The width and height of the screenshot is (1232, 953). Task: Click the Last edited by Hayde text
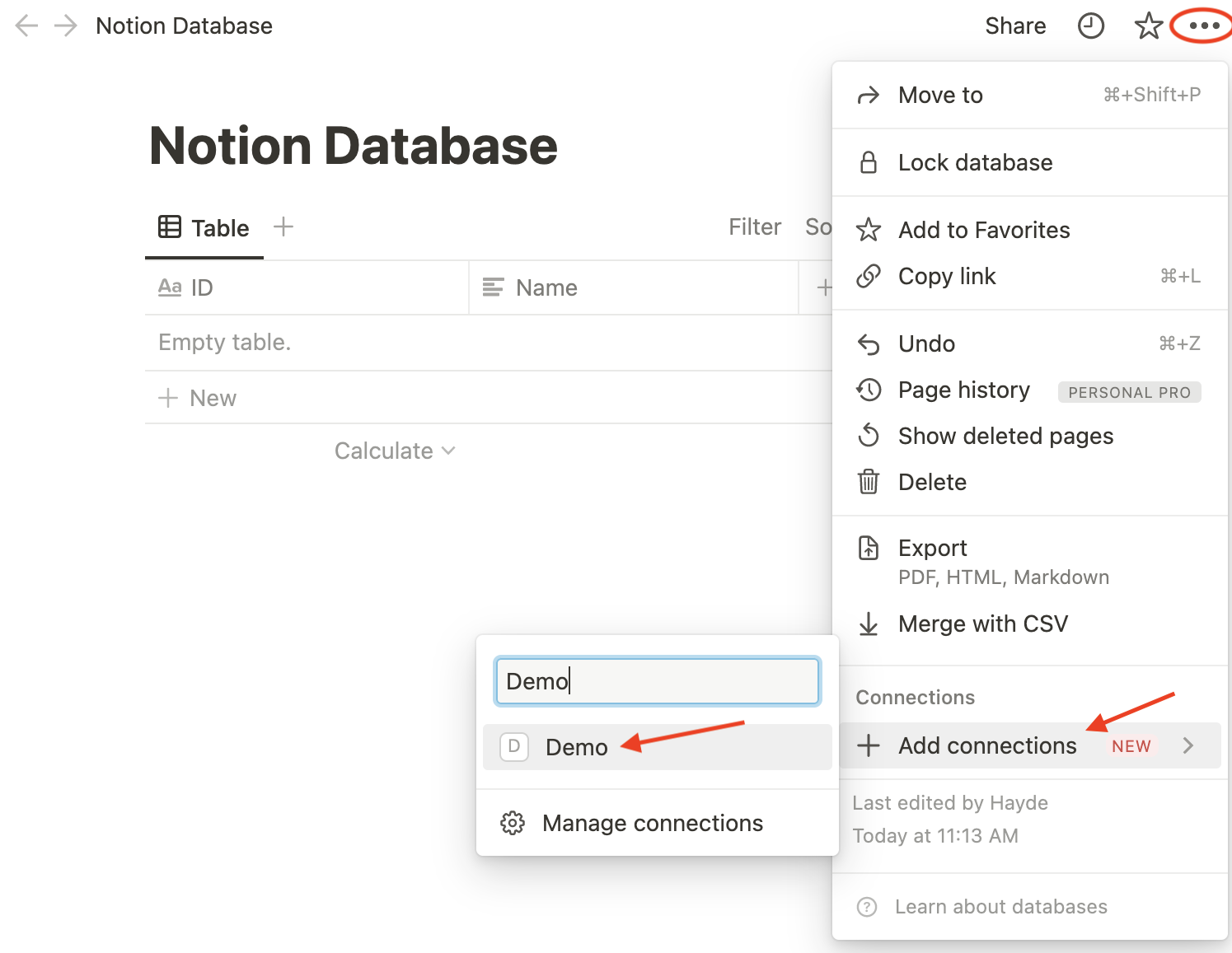[950, 803]
